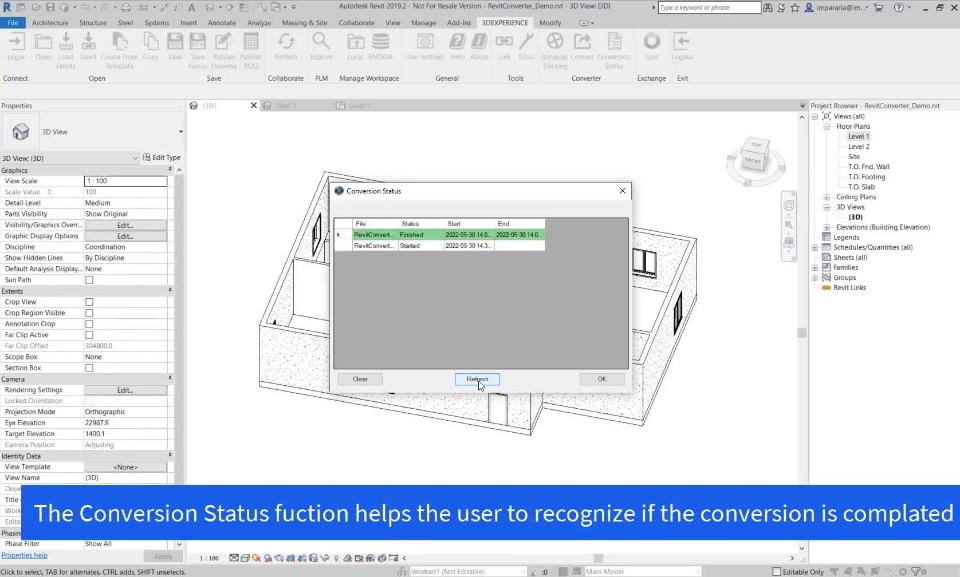Click the Explore PLM icon
The image size is (960, 577).
[321, 47]
